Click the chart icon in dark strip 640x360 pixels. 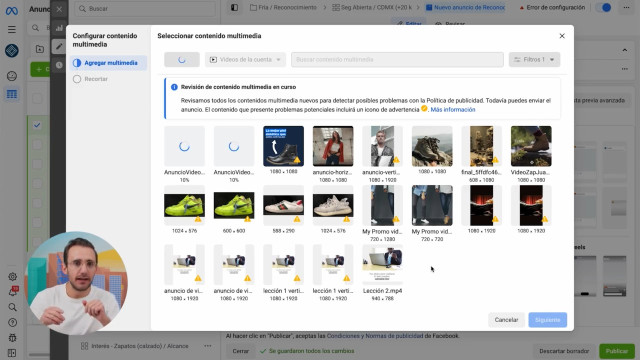tap(59, 28)
